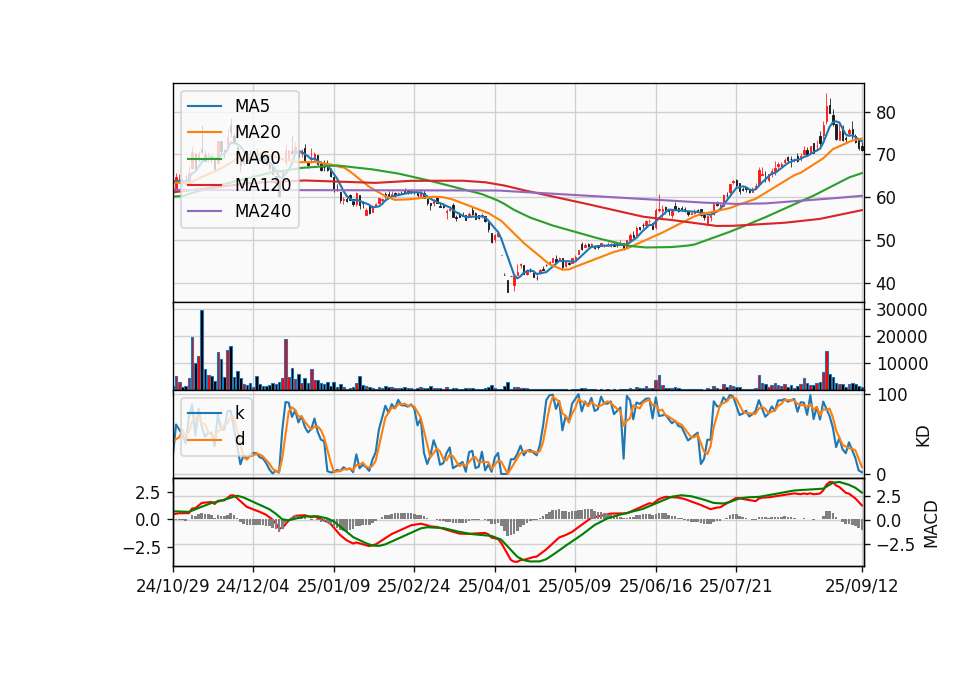Click the date label 24/10/29
Image resolution: width=960 pixels, height=690 pixels.
coord(173,586)
